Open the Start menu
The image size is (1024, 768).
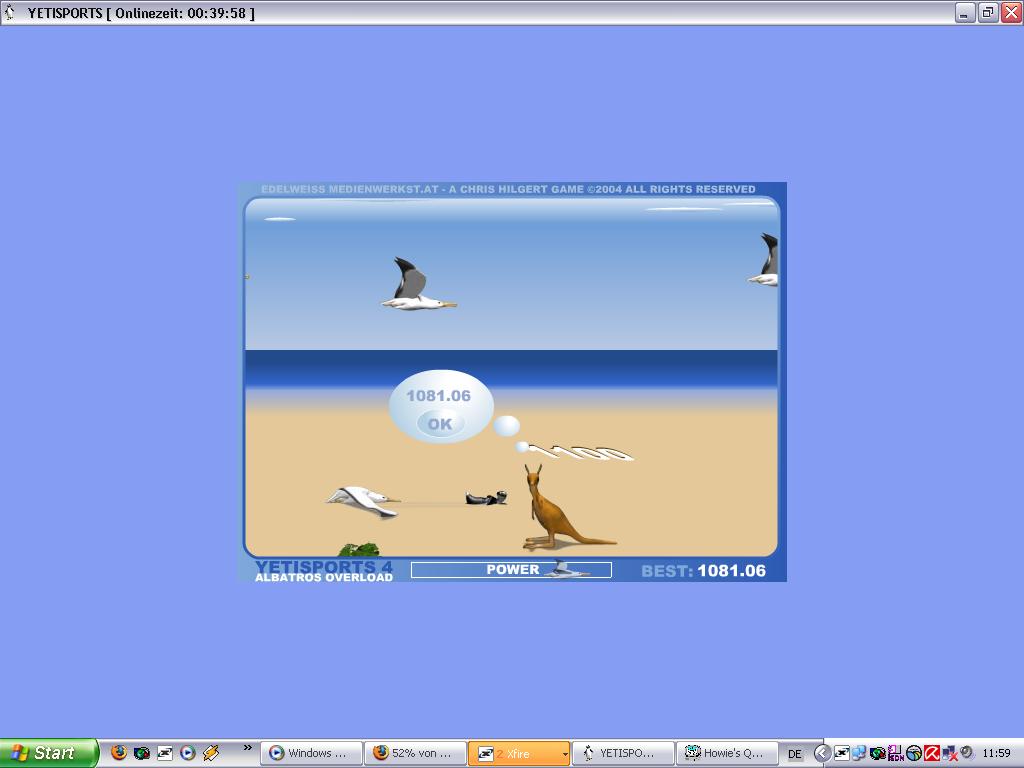[49, 753]
